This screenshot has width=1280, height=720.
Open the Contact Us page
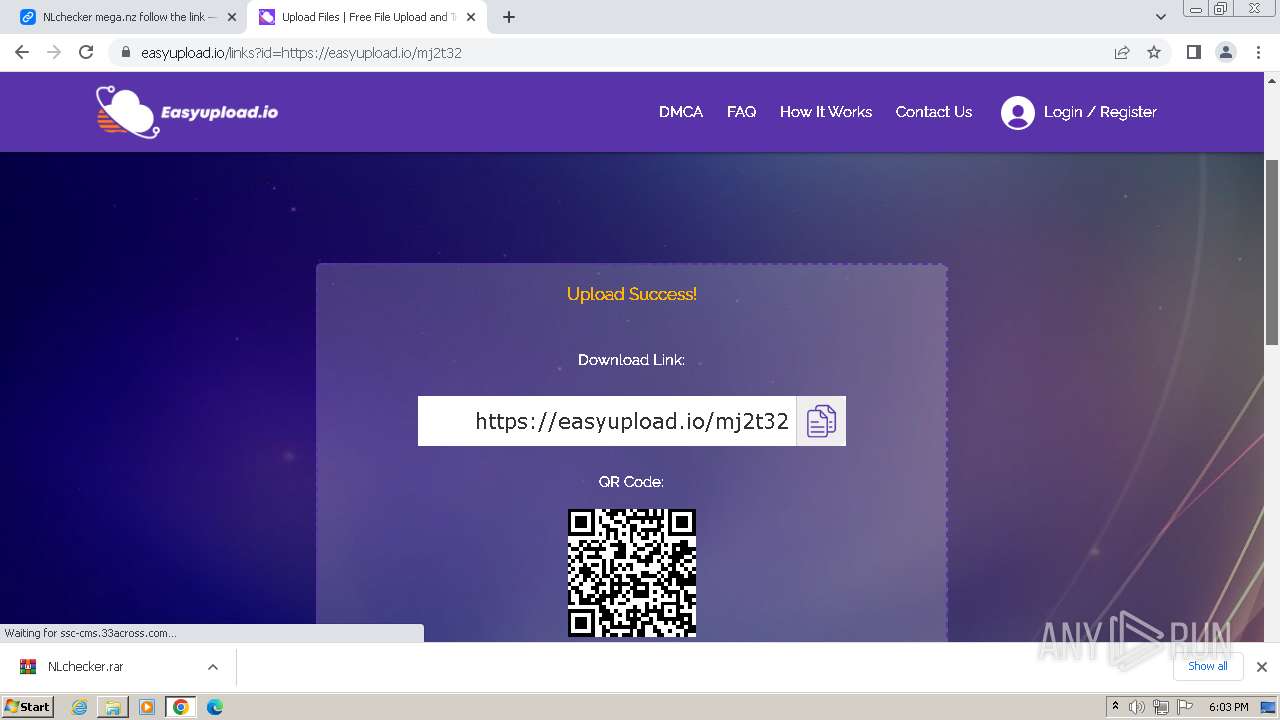pos(934,112)
